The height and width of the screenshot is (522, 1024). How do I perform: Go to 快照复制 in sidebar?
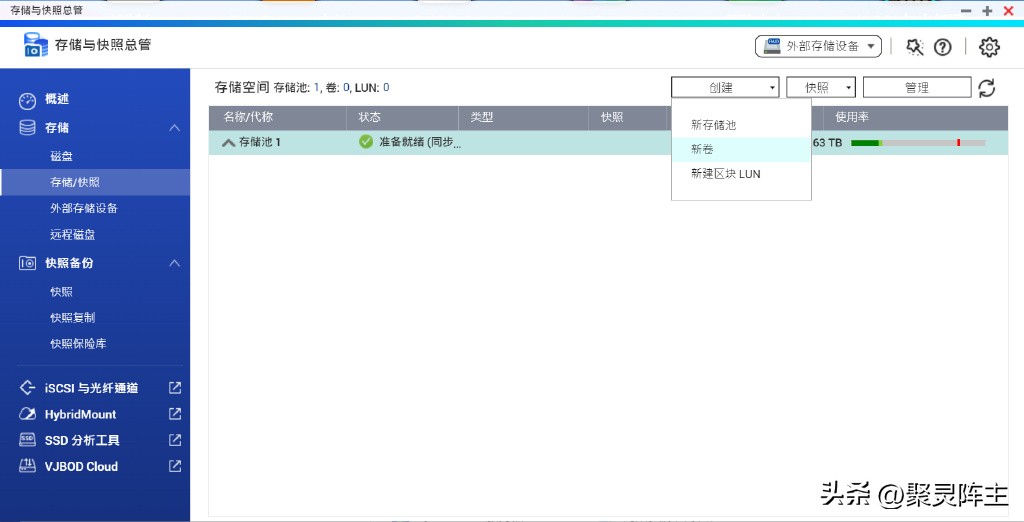click(x=72, y=318)
